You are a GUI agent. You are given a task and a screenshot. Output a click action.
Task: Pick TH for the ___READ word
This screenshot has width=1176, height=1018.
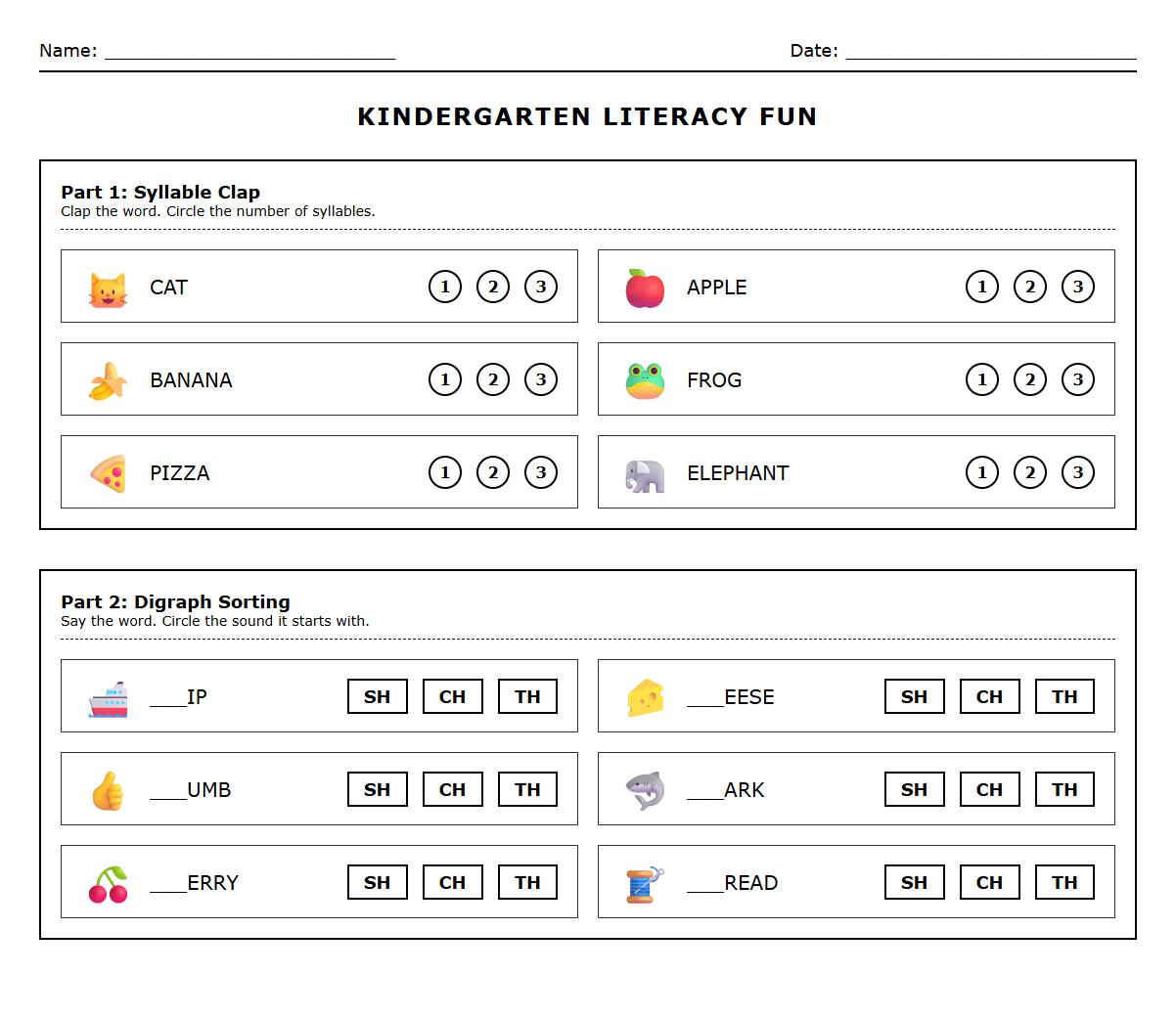[1065, 882]
